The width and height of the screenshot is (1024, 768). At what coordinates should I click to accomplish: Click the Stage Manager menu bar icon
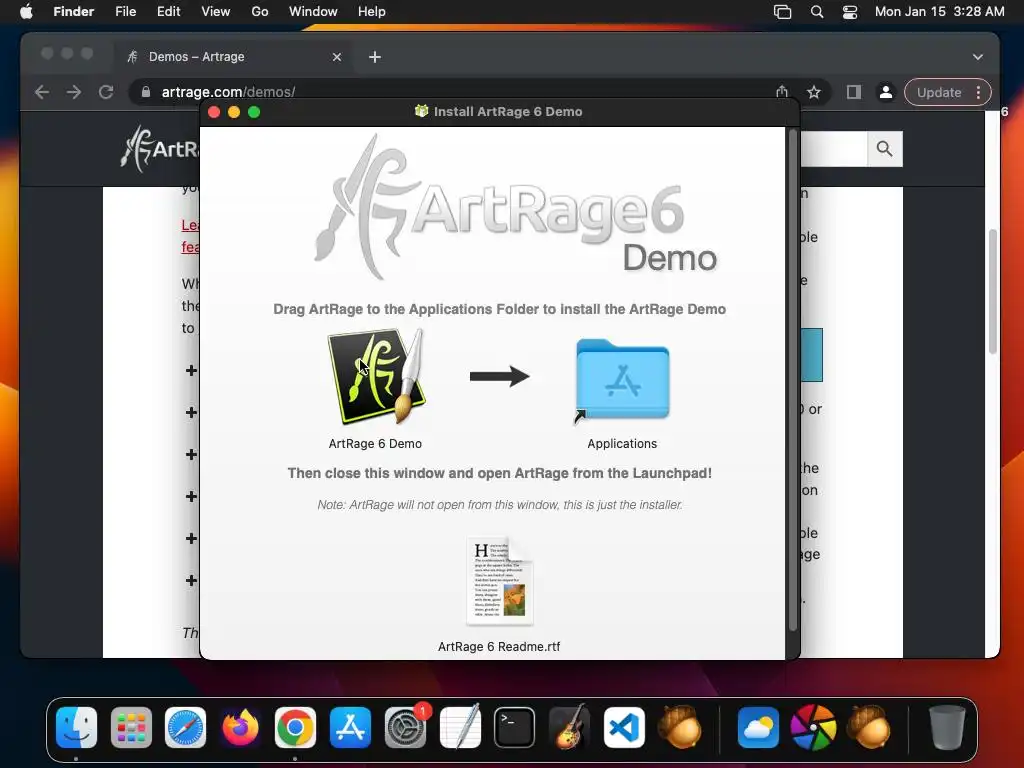782,12
